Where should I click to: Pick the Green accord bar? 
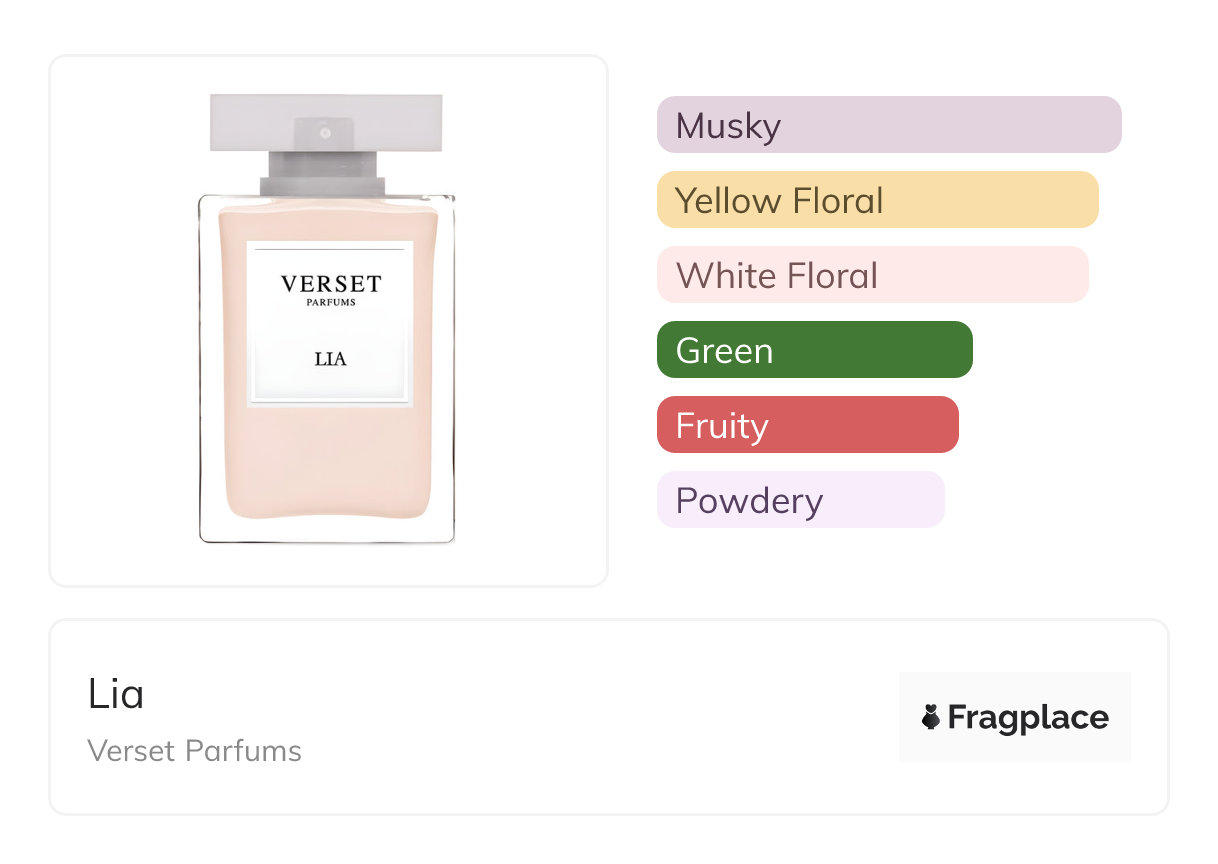coord(814,350)
